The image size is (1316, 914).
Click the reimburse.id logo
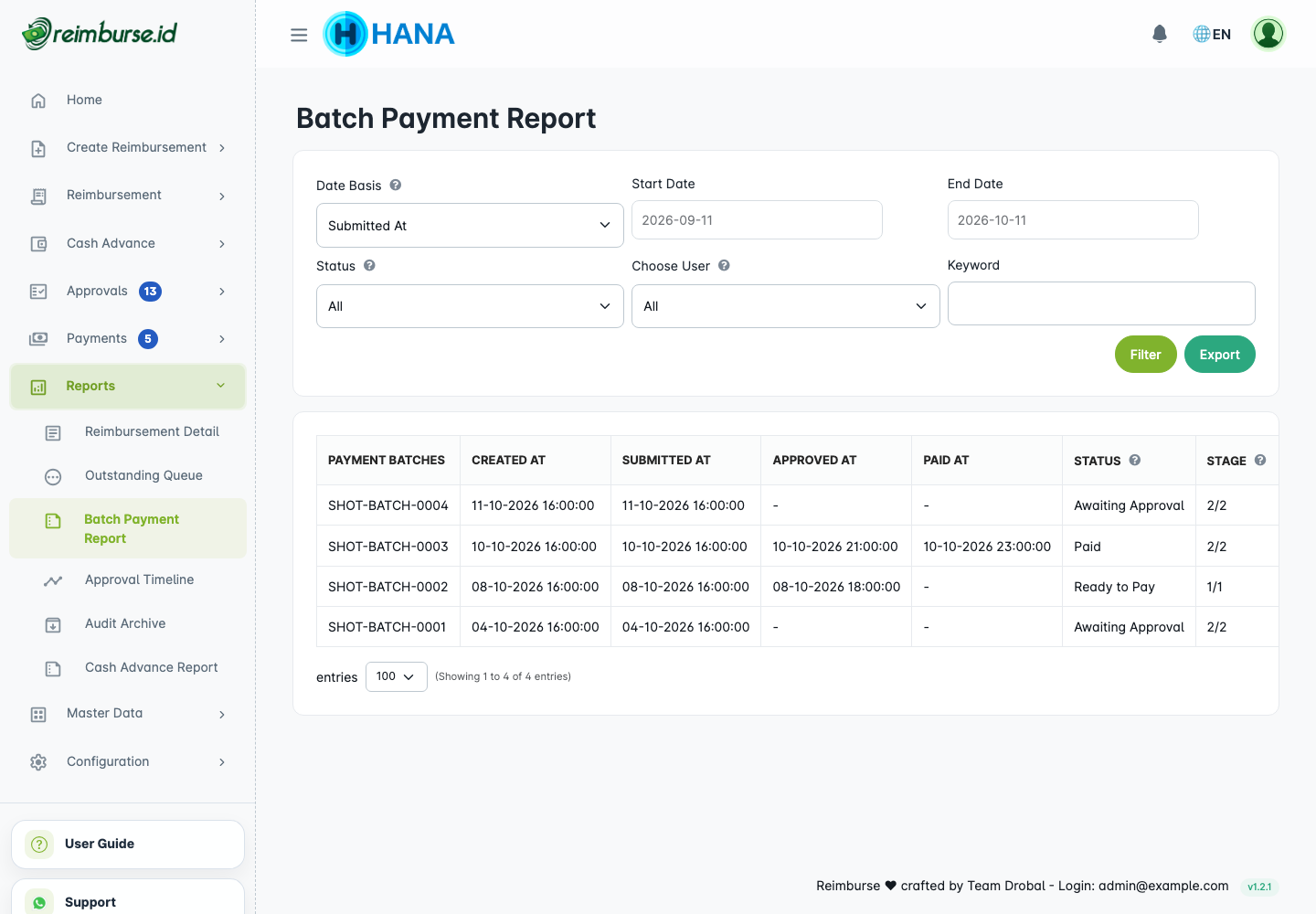tap(100, 34)
